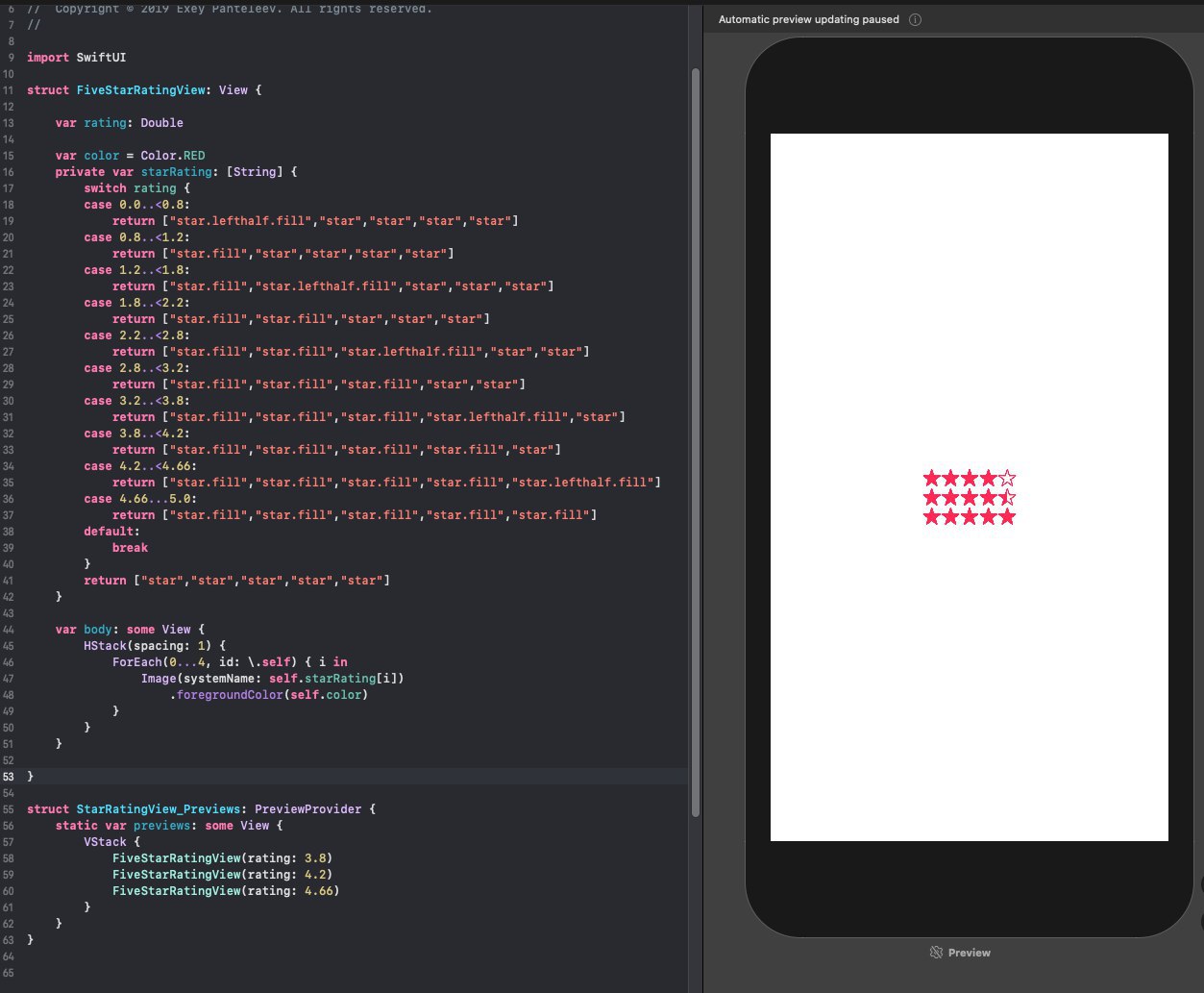
Task: Click the 'case 2.2..<2.8:' line
Action: pos(136,335)
